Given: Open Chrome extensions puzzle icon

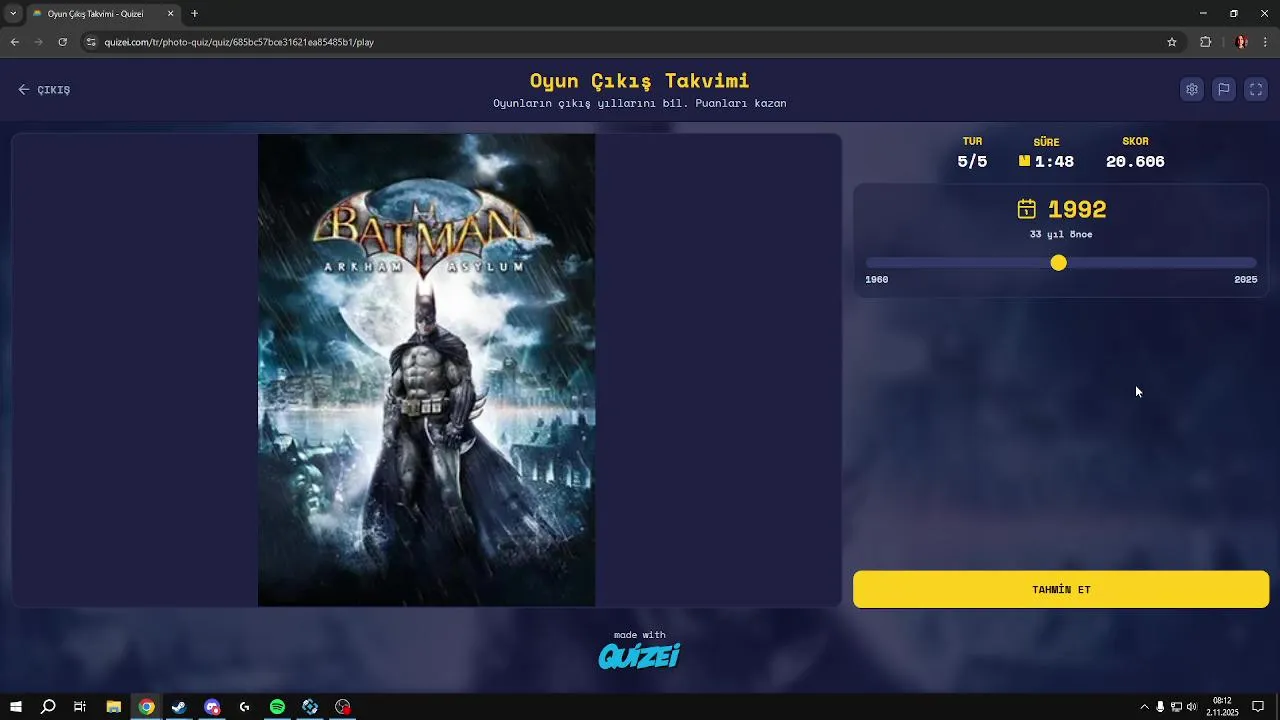Looking at the screenshot, I should pyautogui.click(x=1205, y=42).
